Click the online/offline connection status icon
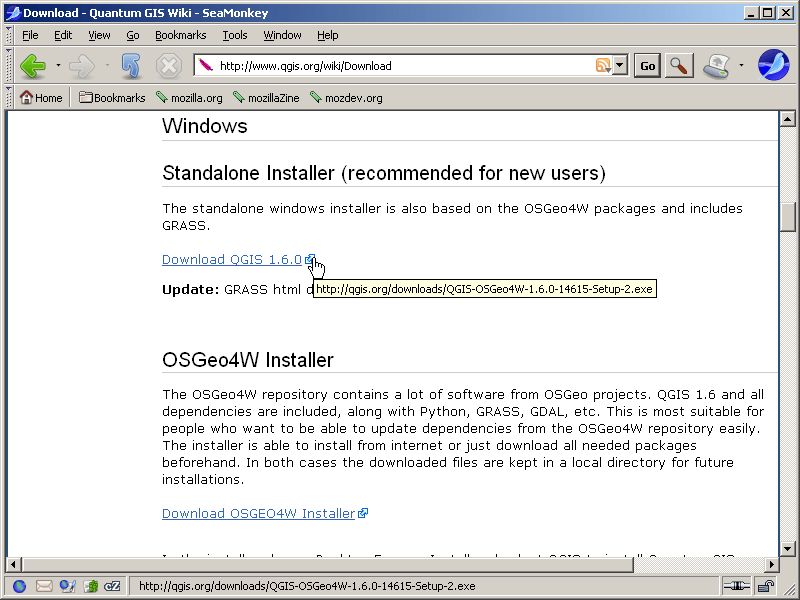Viewport: 800px width, 600px height. click(736, 586)
